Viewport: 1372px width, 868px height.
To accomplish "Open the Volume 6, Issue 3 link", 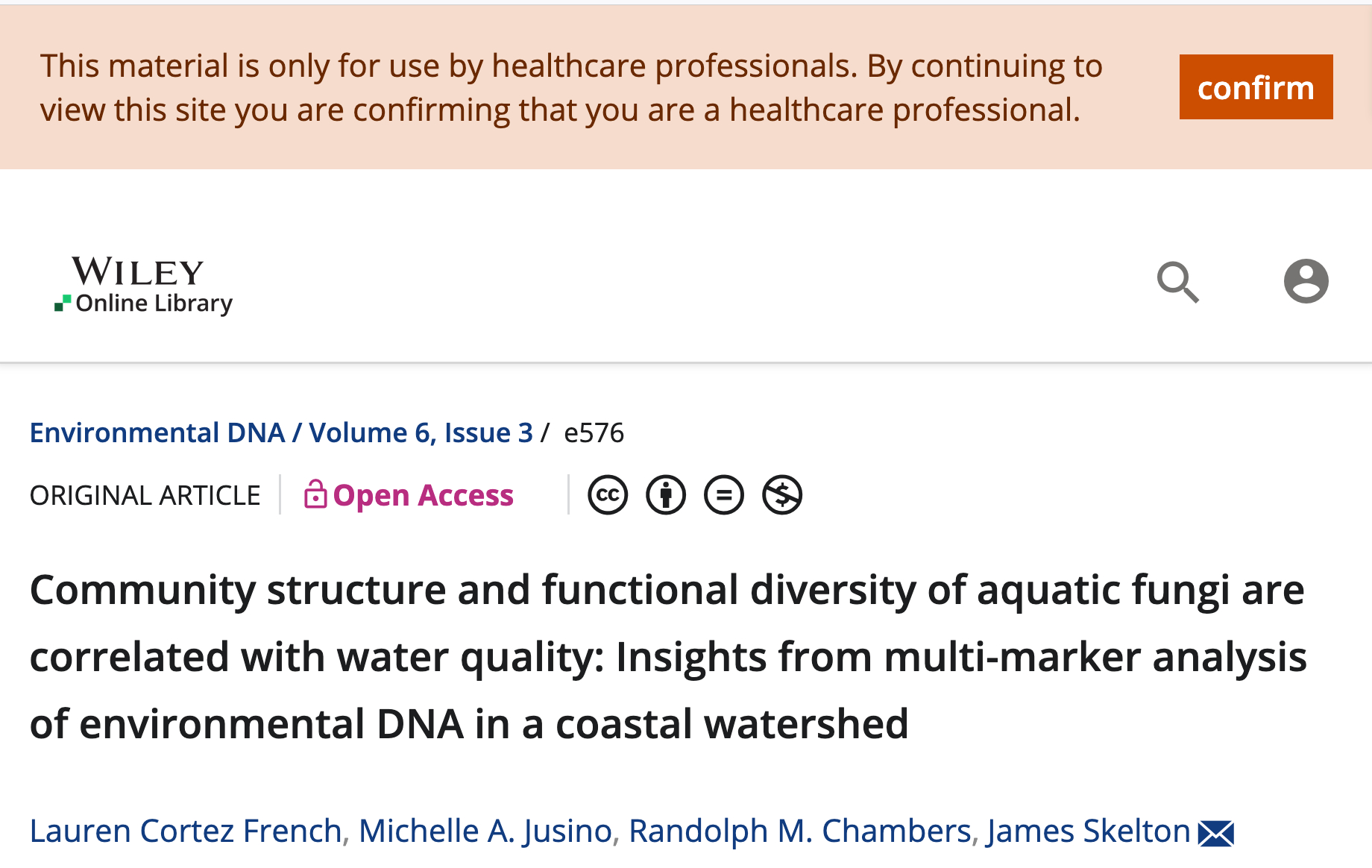I will [x=421, y=433].
